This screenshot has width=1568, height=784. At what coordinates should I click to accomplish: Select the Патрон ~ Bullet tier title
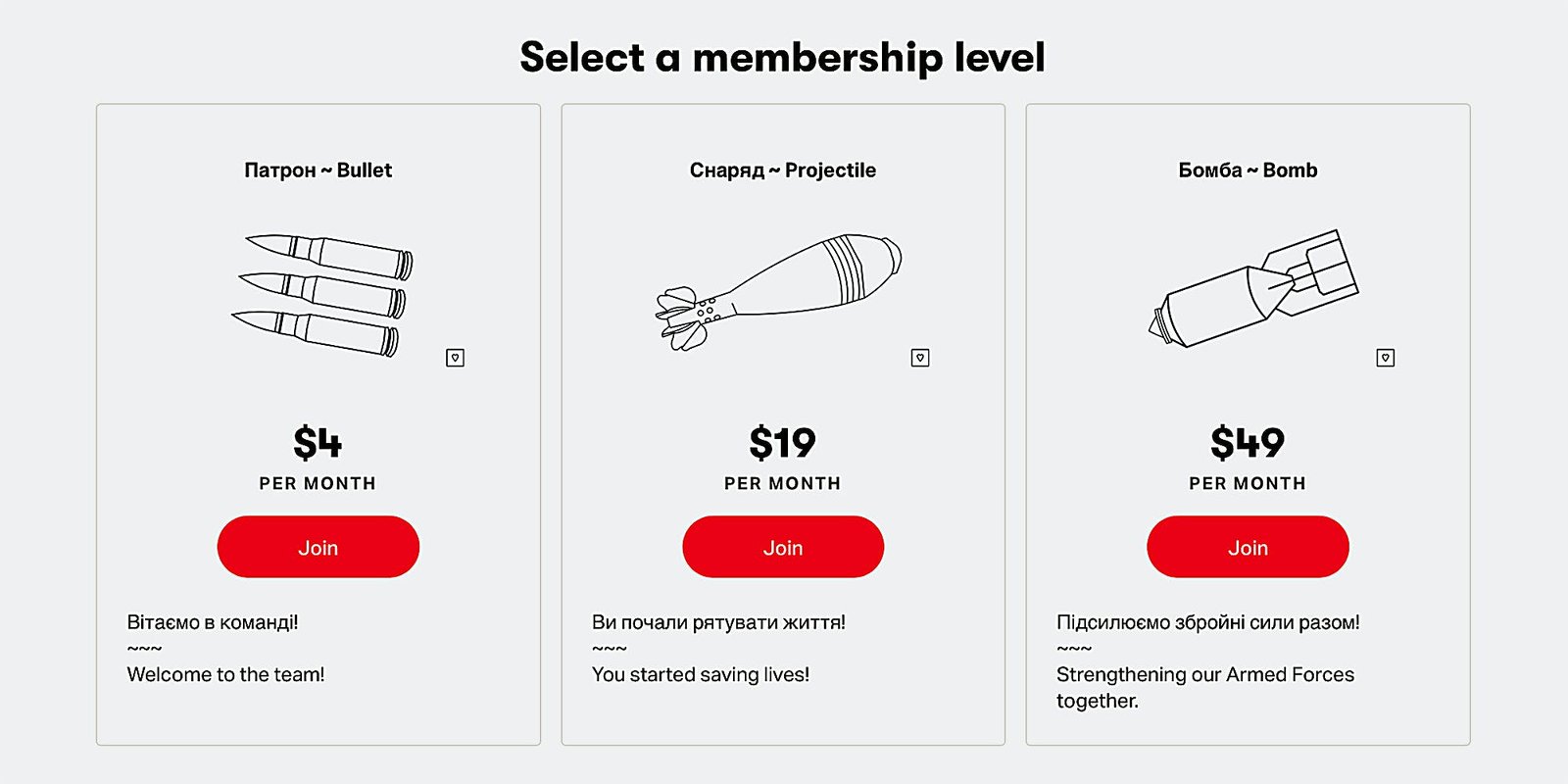(x=318, y=171)
